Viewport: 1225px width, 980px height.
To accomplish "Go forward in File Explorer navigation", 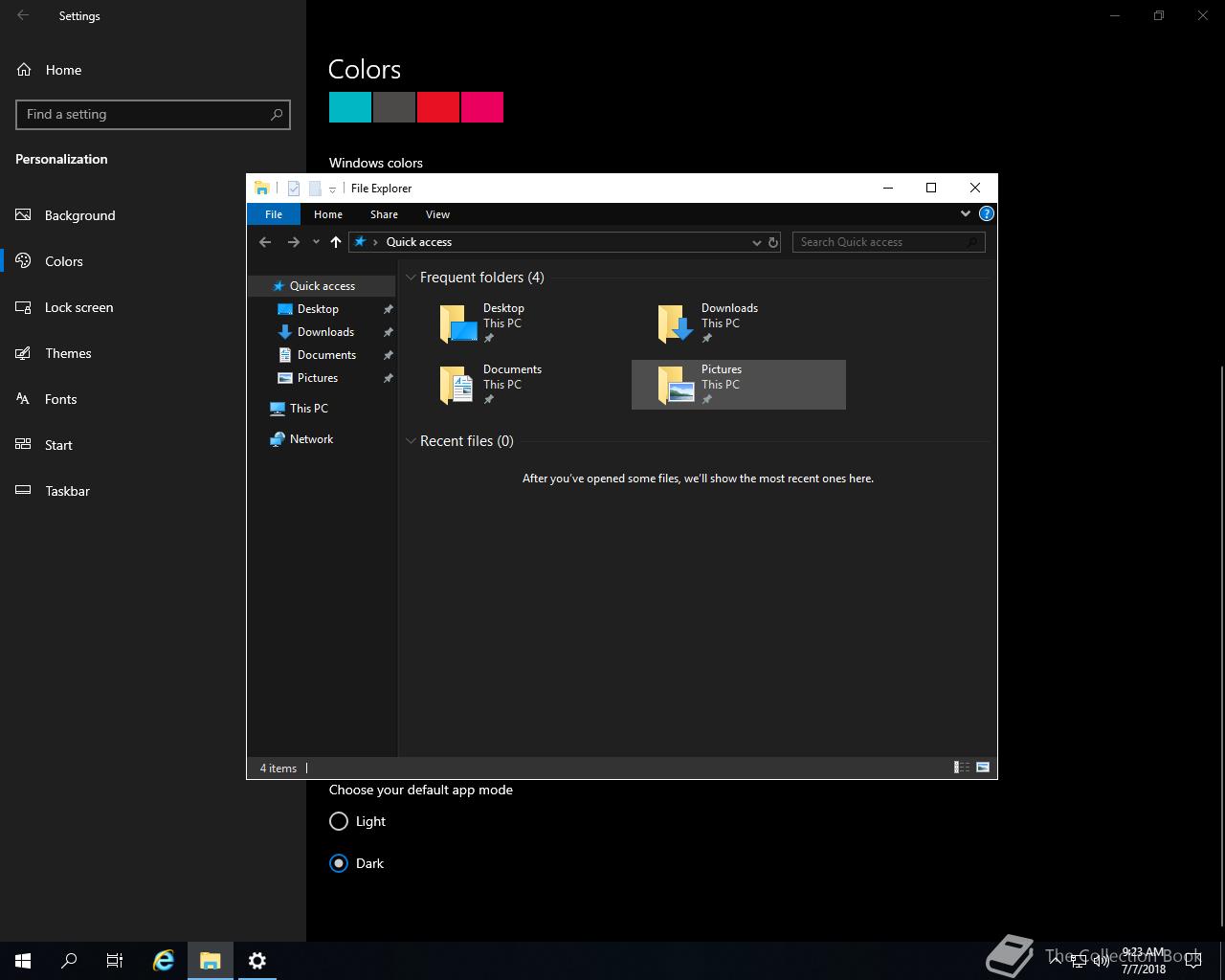I will (294, 242).
